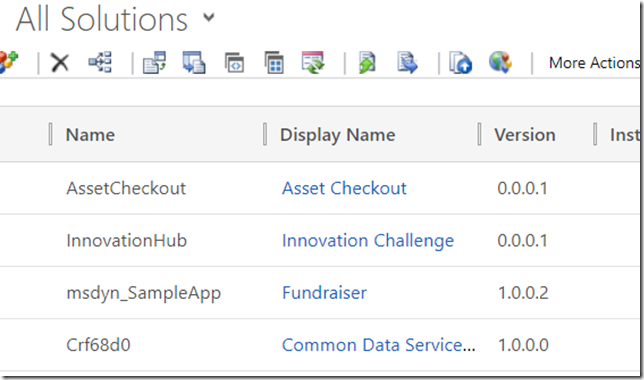Select the msdyn_SampleApp name cell
644x380 pixels.
pyautogui.click(x=144, y=293)
